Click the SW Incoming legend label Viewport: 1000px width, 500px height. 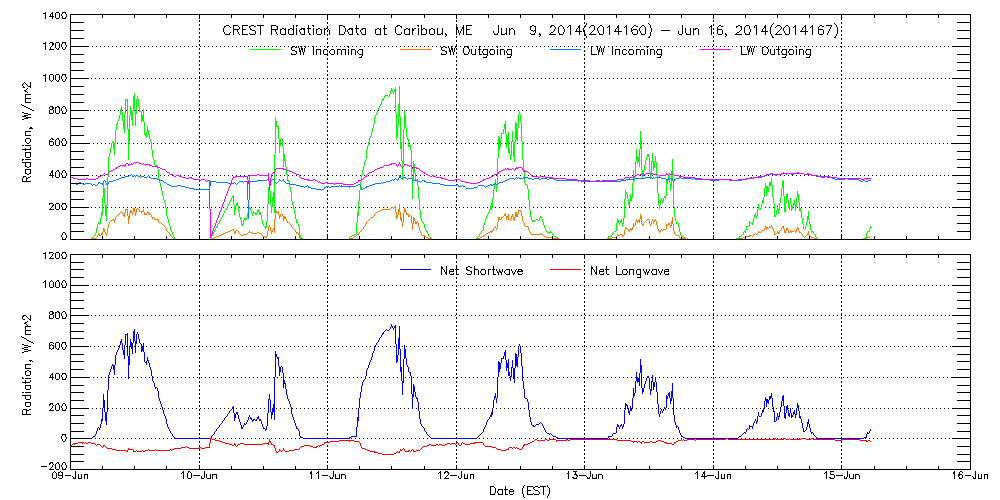(327, 51)
